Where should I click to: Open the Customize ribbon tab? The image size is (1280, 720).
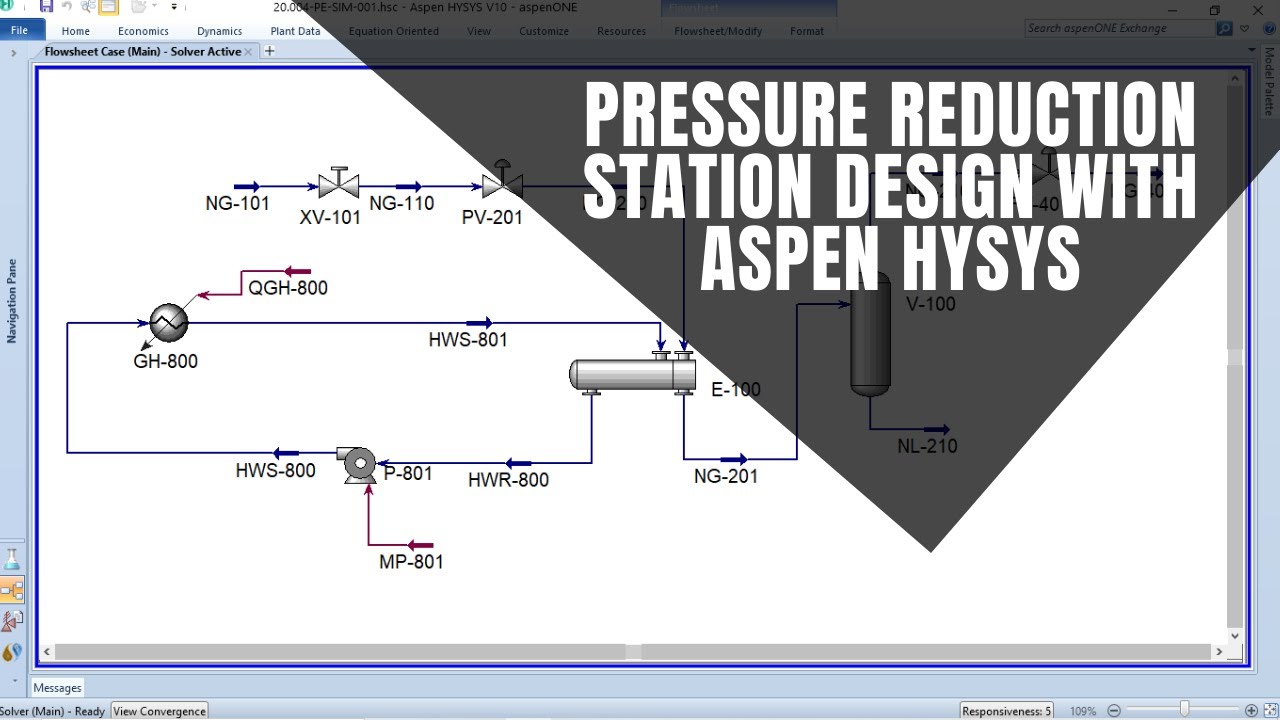[x=544, y=31]
